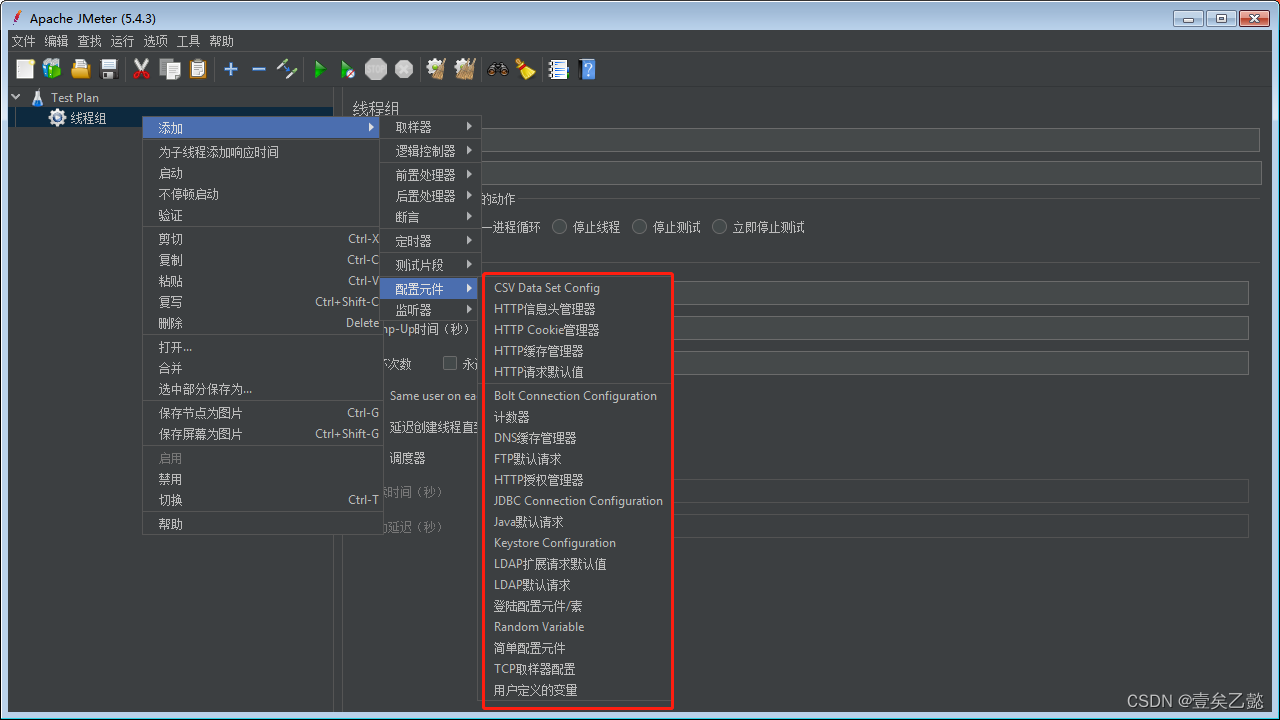
Task: Save the test plan using the Save icon
Action: [x=109, y=69]
